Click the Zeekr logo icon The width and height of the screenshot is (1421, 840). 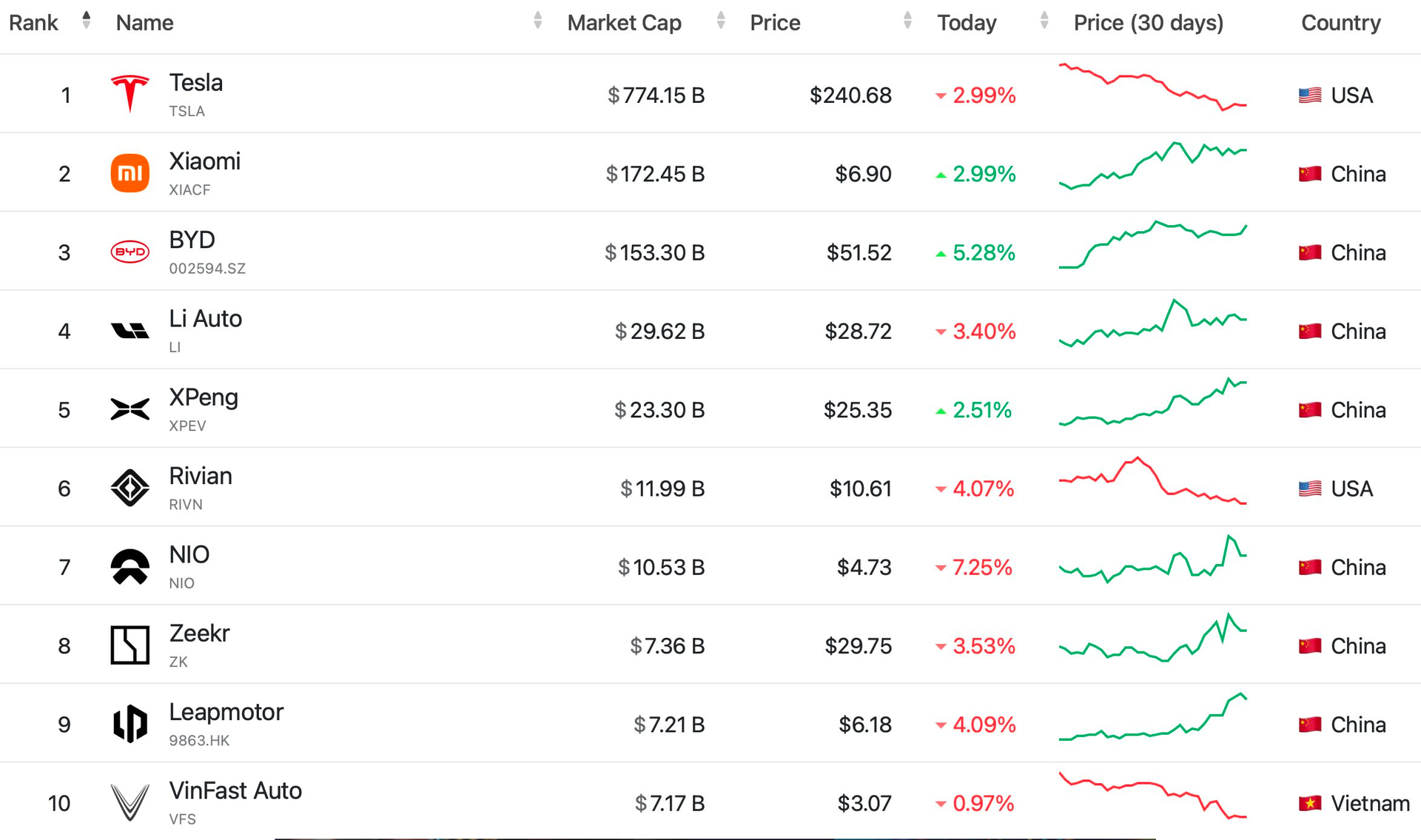(130, 645)
